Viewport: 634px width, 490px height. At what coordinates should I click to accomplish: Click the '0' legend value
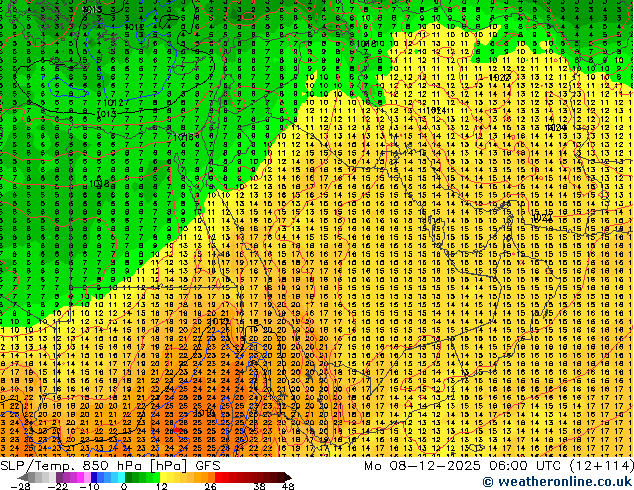coord(124,486)
